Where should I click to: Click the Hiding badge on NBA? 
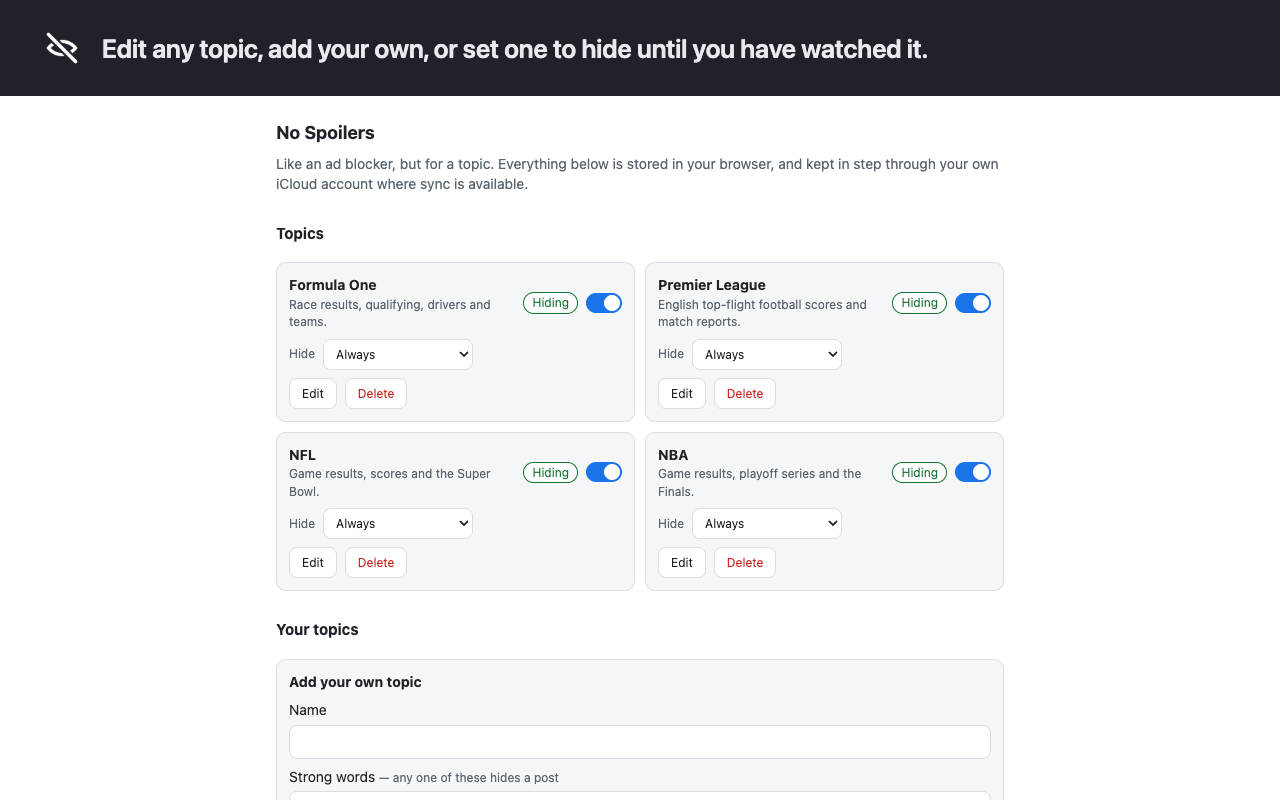pos(919,472)
